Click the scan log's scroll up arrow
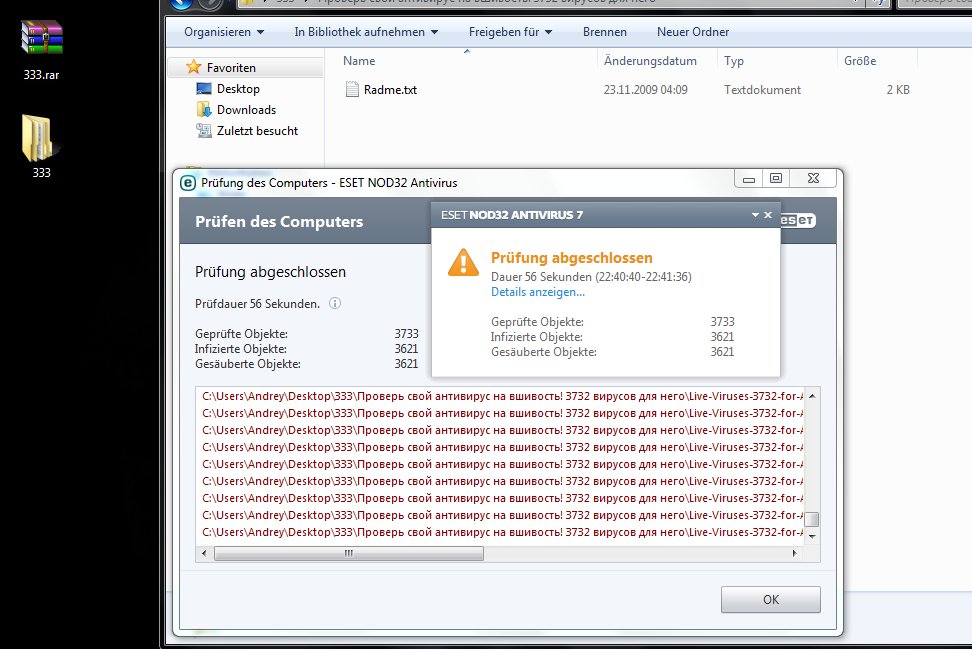Screen dimensions: 972x649 point(812,396)
